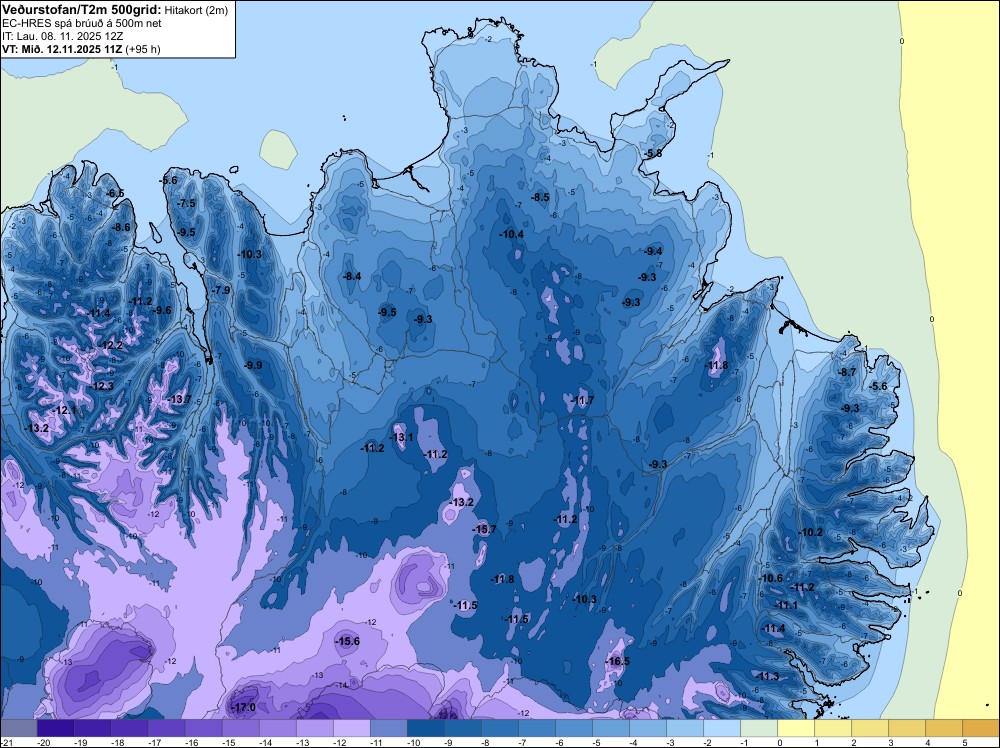Image resolution: width=1000 pixels, height=748 pixels.
Task: Click the -10 label on the bottom color scale
Action: 414,742
